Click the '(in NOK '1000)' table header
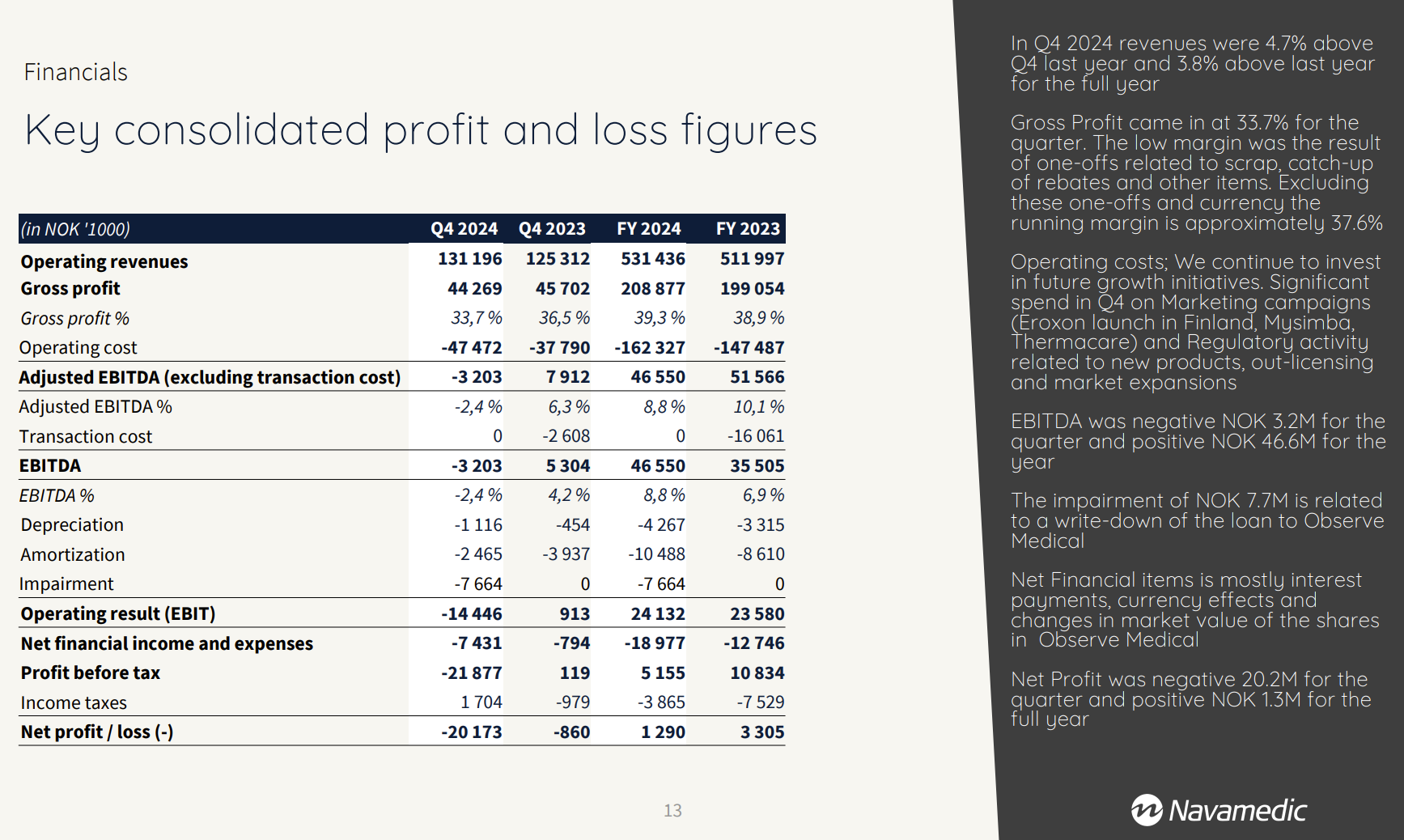The width and height of the screenshot is (1404, 840). [75, 229]
